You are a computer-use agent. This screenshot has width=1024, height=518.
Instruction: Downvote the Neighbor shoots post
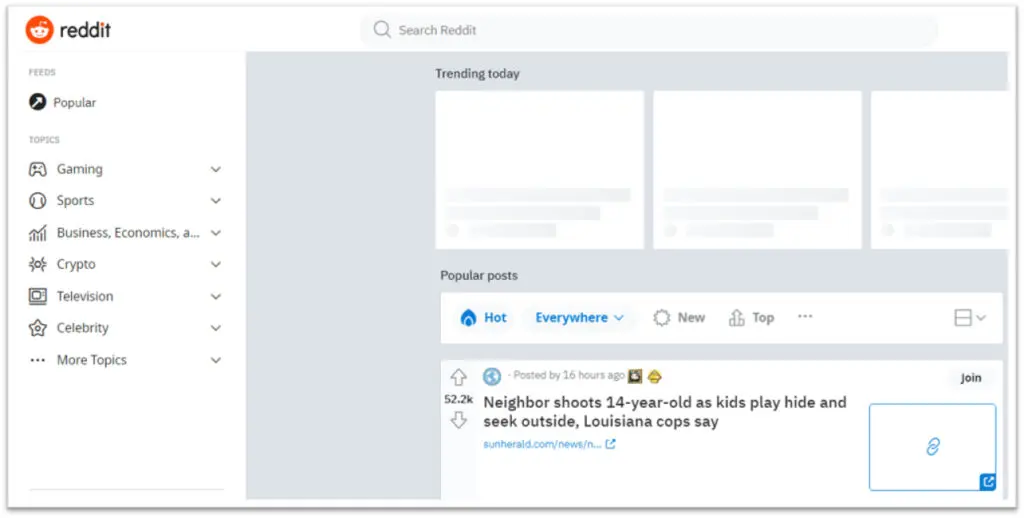(x=458, y=420)
